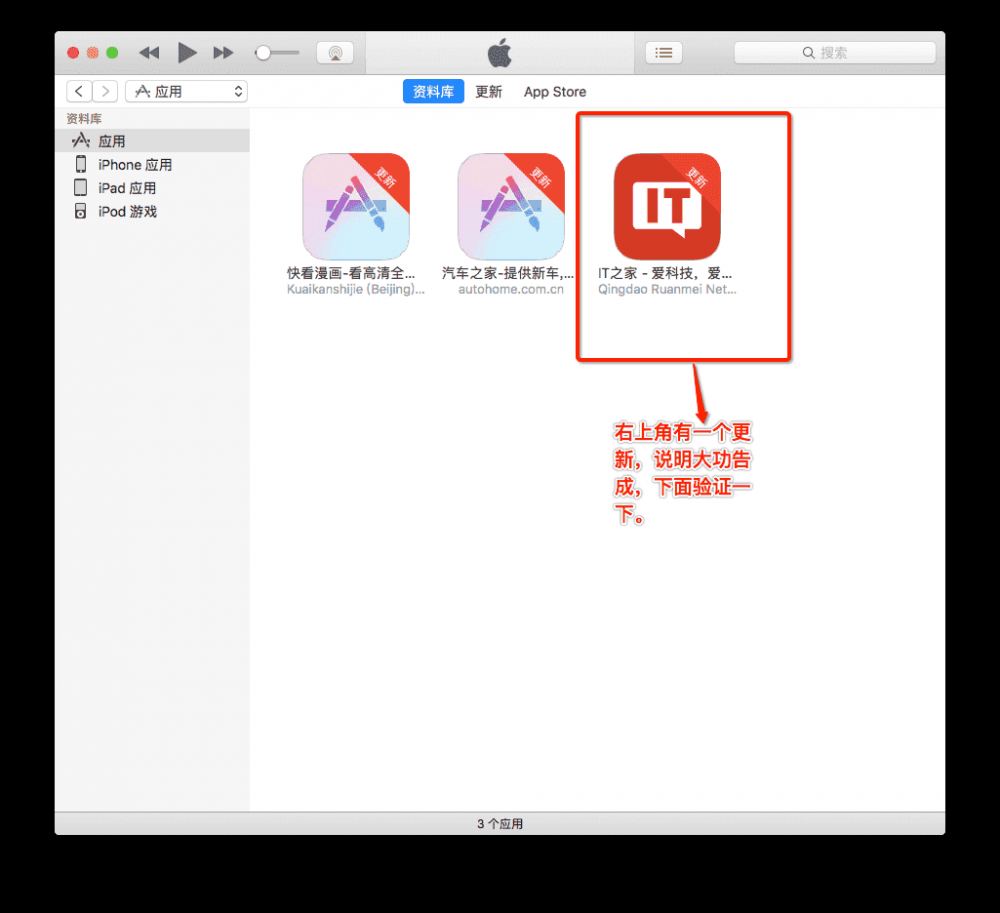
Task: Open the iPod 游戏 section
Action: [x=126, y=211]
